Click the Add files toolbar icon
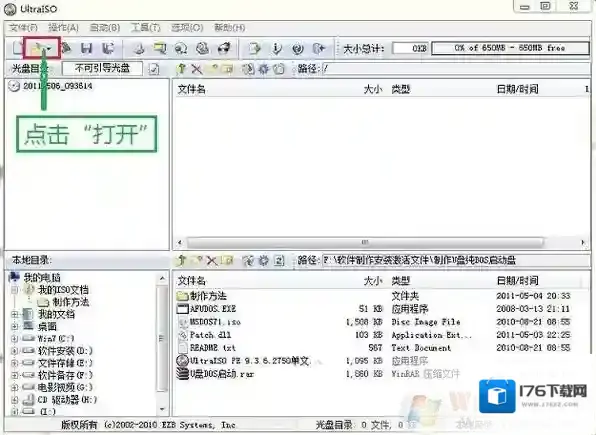 [x=254, y=48]
